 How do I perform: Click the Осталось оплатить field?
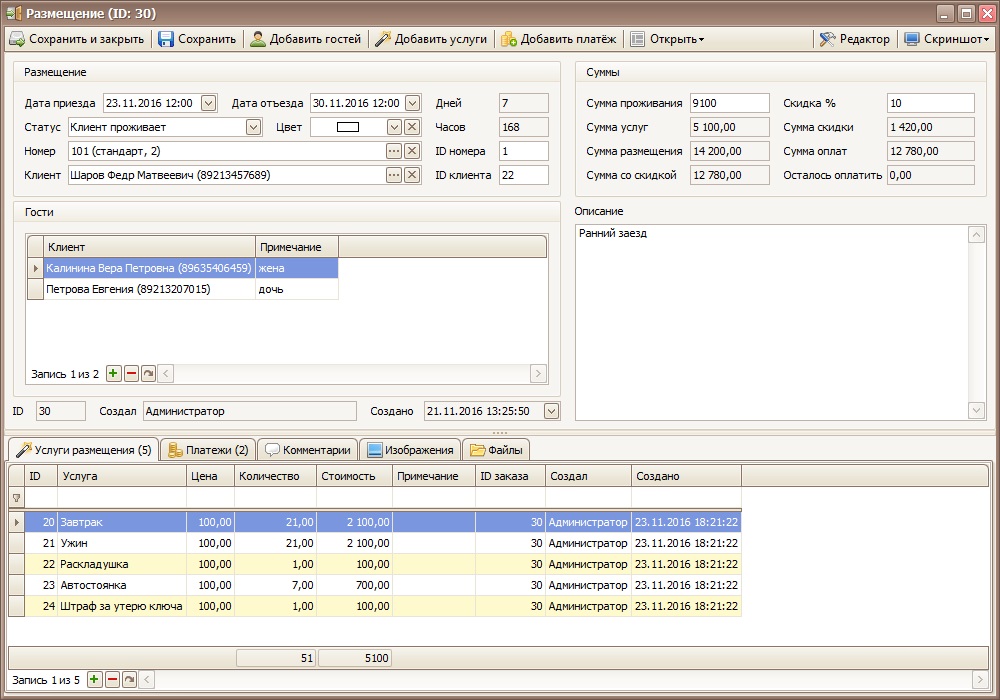(x=930, y=175)
